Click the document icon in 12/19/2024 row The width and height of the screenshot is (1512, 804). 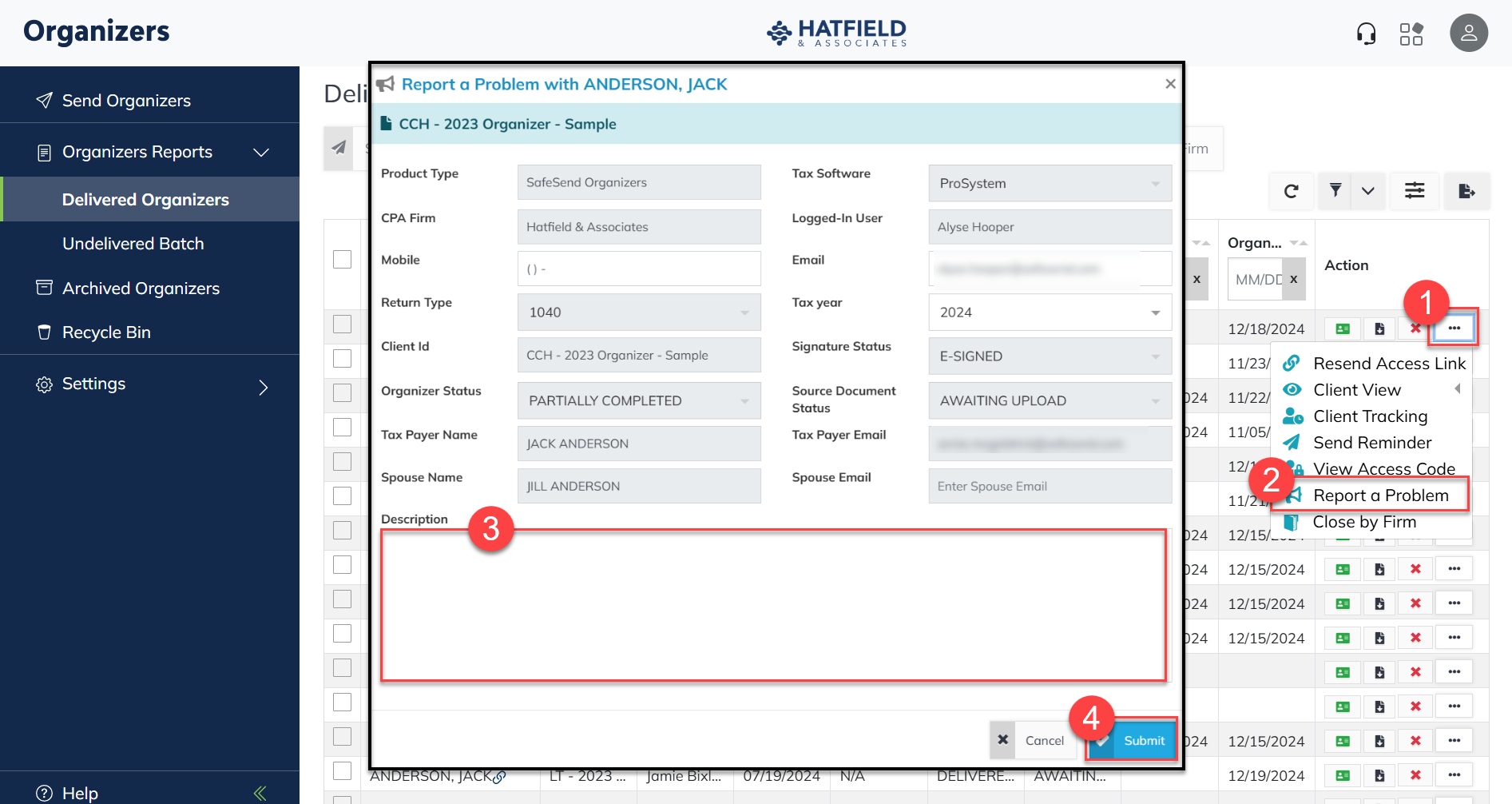1379,775
